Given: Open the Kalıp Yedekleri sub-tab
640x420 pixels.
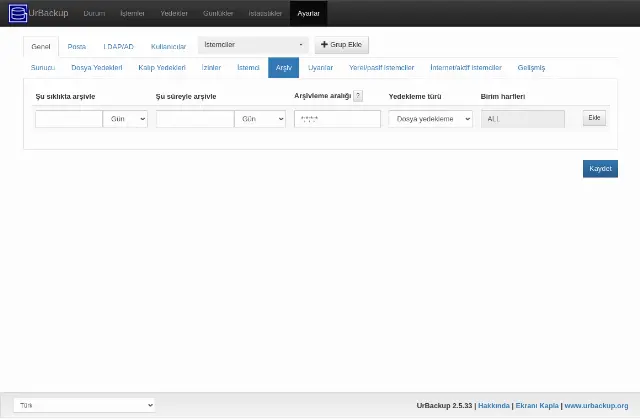Looking at the screenshot, I should (162, 68).
